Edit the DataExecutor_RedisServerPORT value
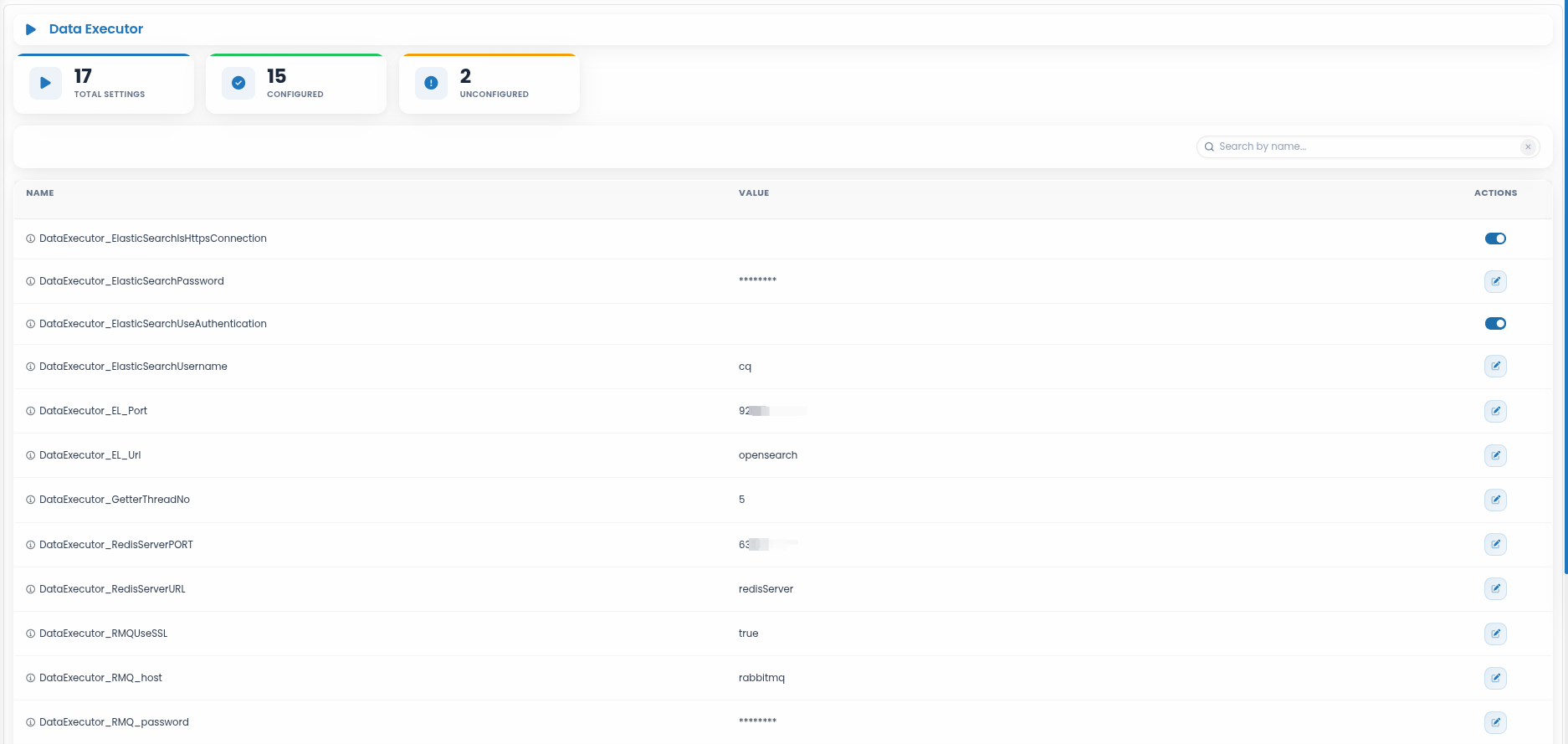The width and height of the screenshot is (1568, 744). pos(1495,544)
